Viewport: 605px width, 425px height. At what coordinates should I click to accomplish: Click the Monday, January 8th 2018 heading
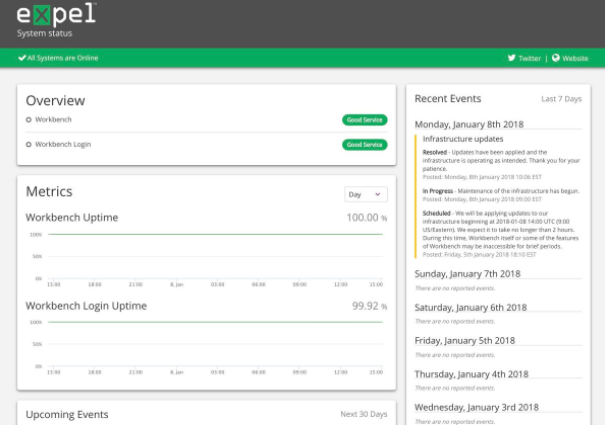[469, 124]
